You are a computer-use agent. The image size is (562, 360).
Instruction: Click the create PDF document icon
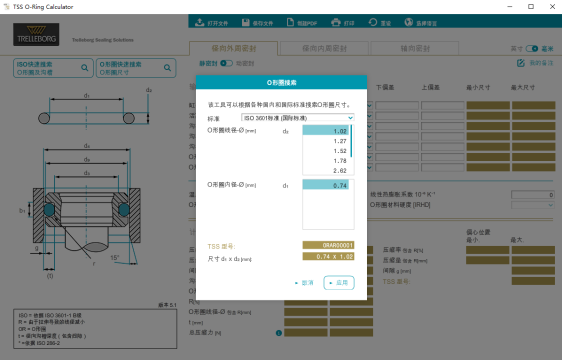coord(290,23)
